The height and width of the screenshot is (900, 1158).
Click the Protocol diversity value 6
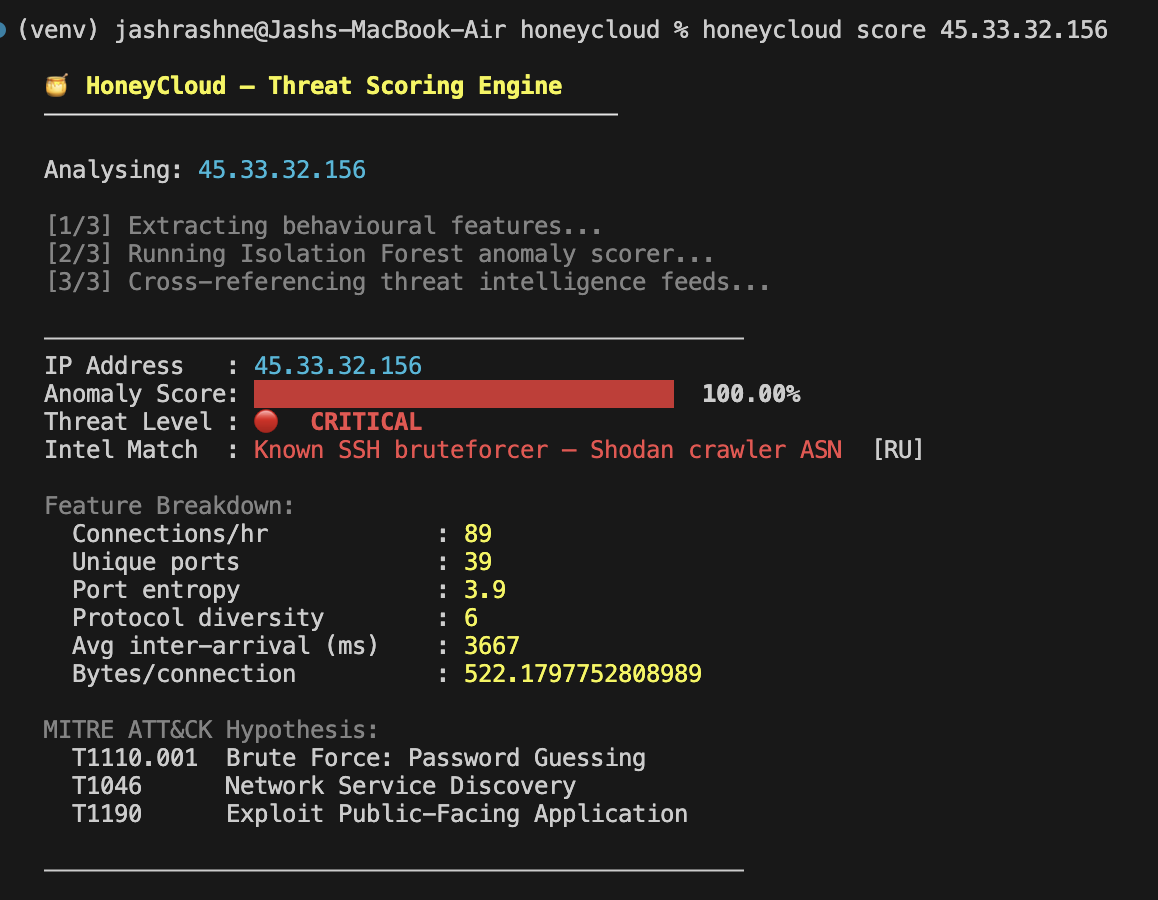[x=470, y=618]
